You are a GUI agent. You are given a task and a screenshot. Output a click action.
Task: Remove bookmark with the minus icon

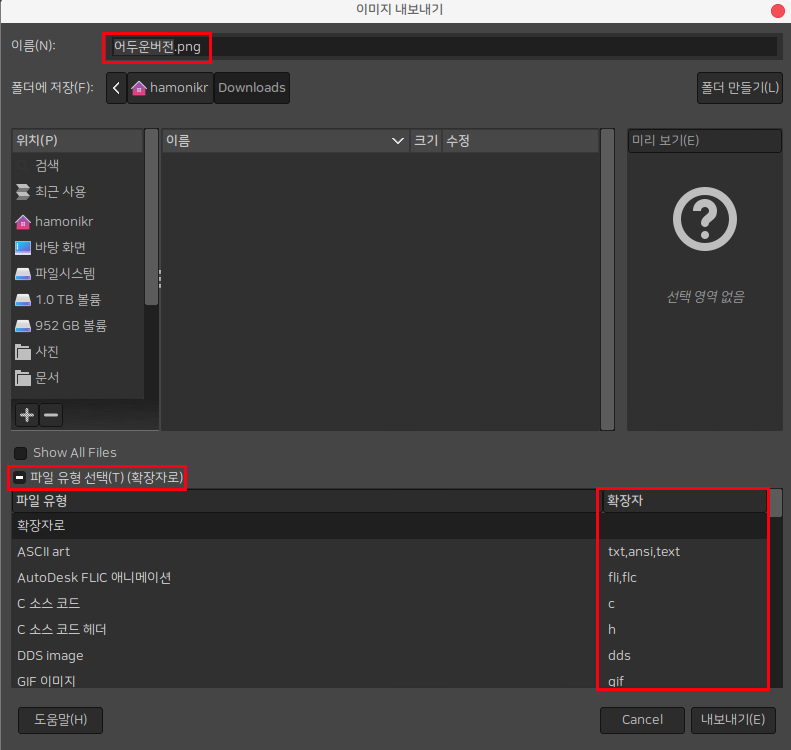click(x=51, y=414)
